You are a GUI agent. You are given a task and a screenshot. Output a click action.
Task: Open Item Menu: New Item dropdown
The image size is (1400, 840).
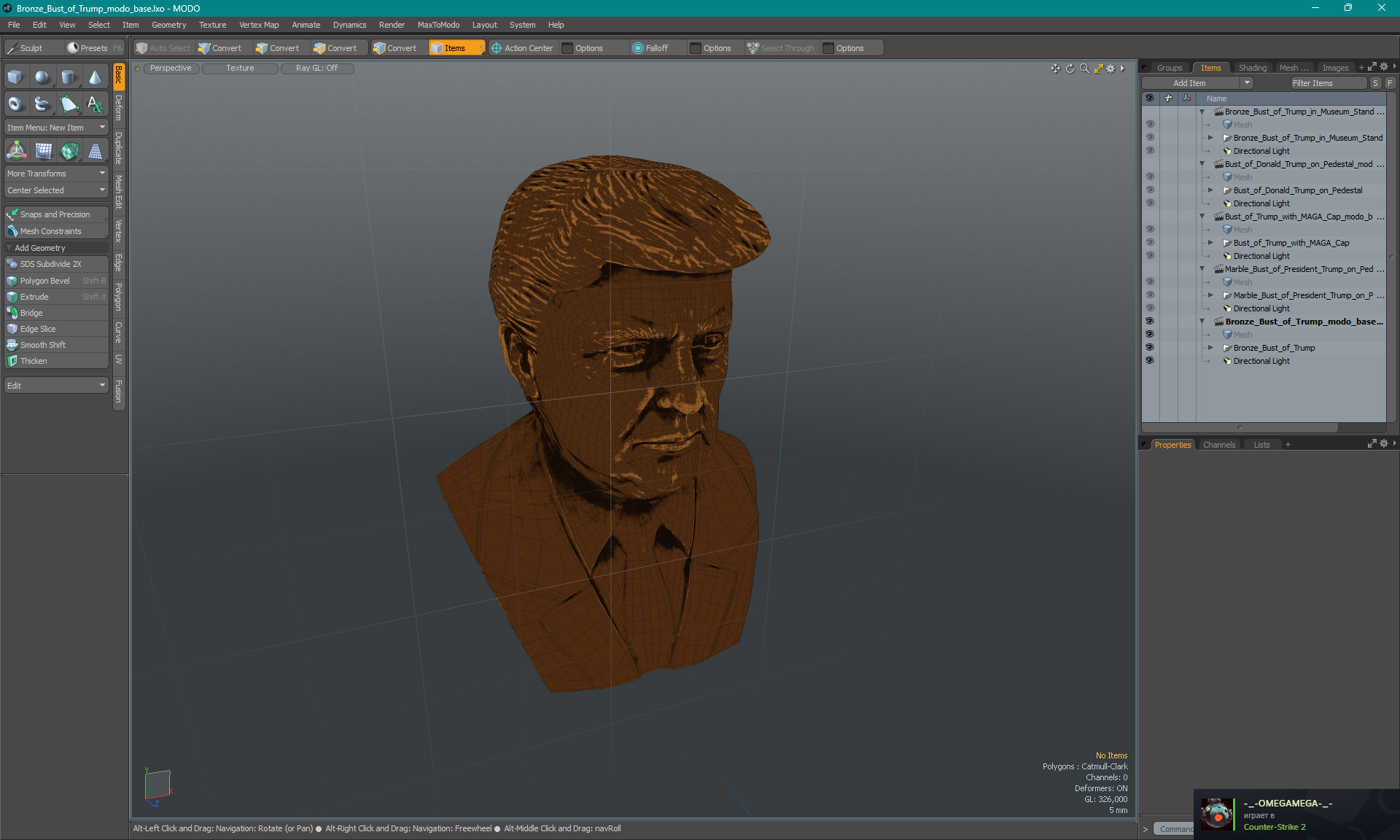56,128
